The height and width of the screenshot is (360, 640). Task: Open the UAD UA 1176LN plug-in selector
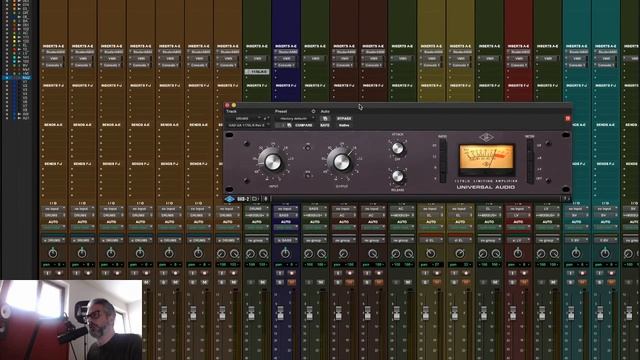click(248, 125)
